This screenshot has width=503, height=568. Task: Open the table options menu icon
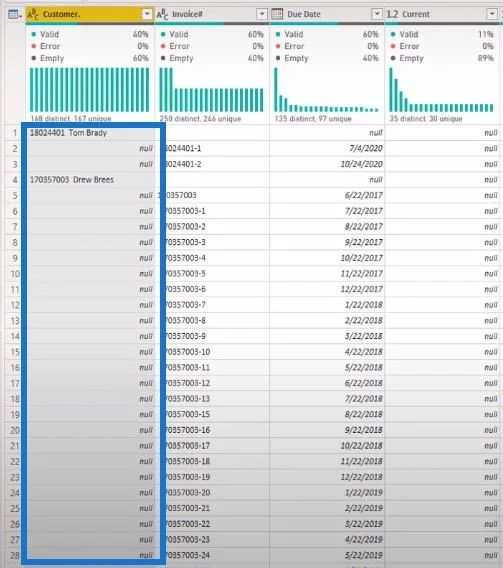click(14, 14)
